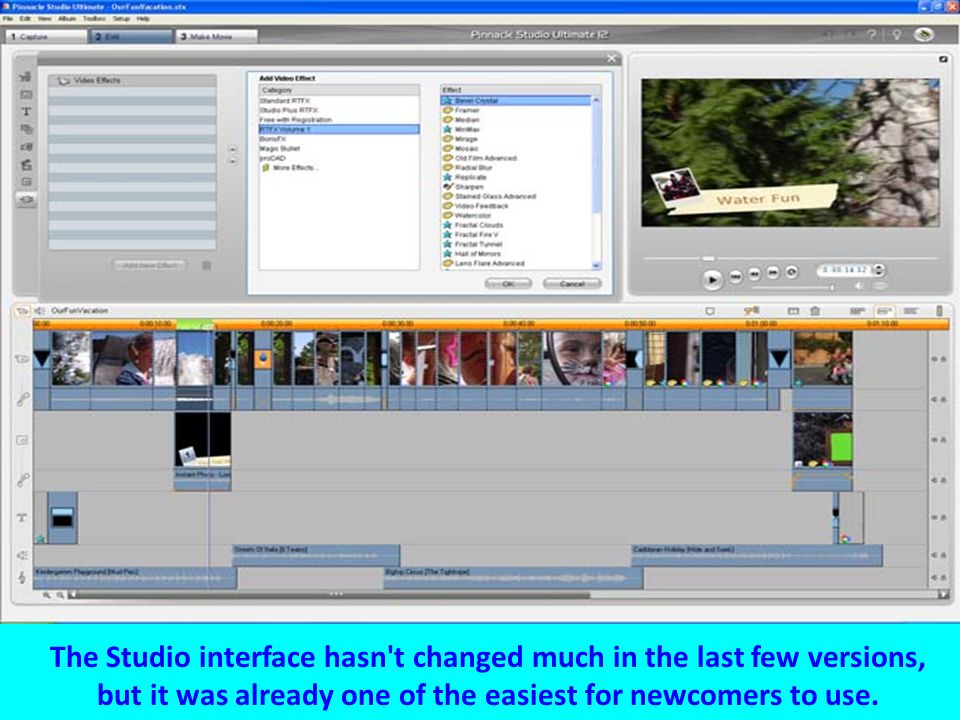
Task: Switch to text list view icon
Action: coord(910,311)
